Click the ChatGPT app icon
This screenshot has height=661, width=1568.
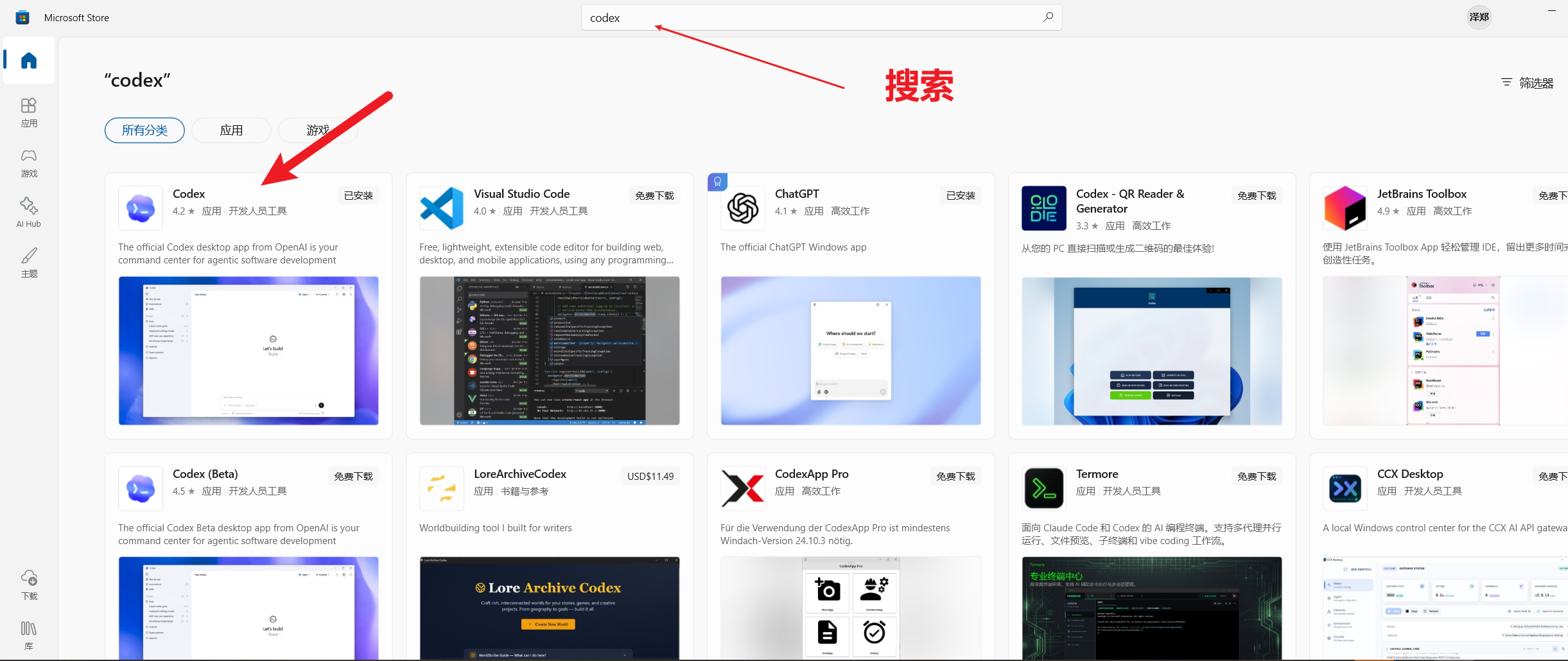point(743,208)
